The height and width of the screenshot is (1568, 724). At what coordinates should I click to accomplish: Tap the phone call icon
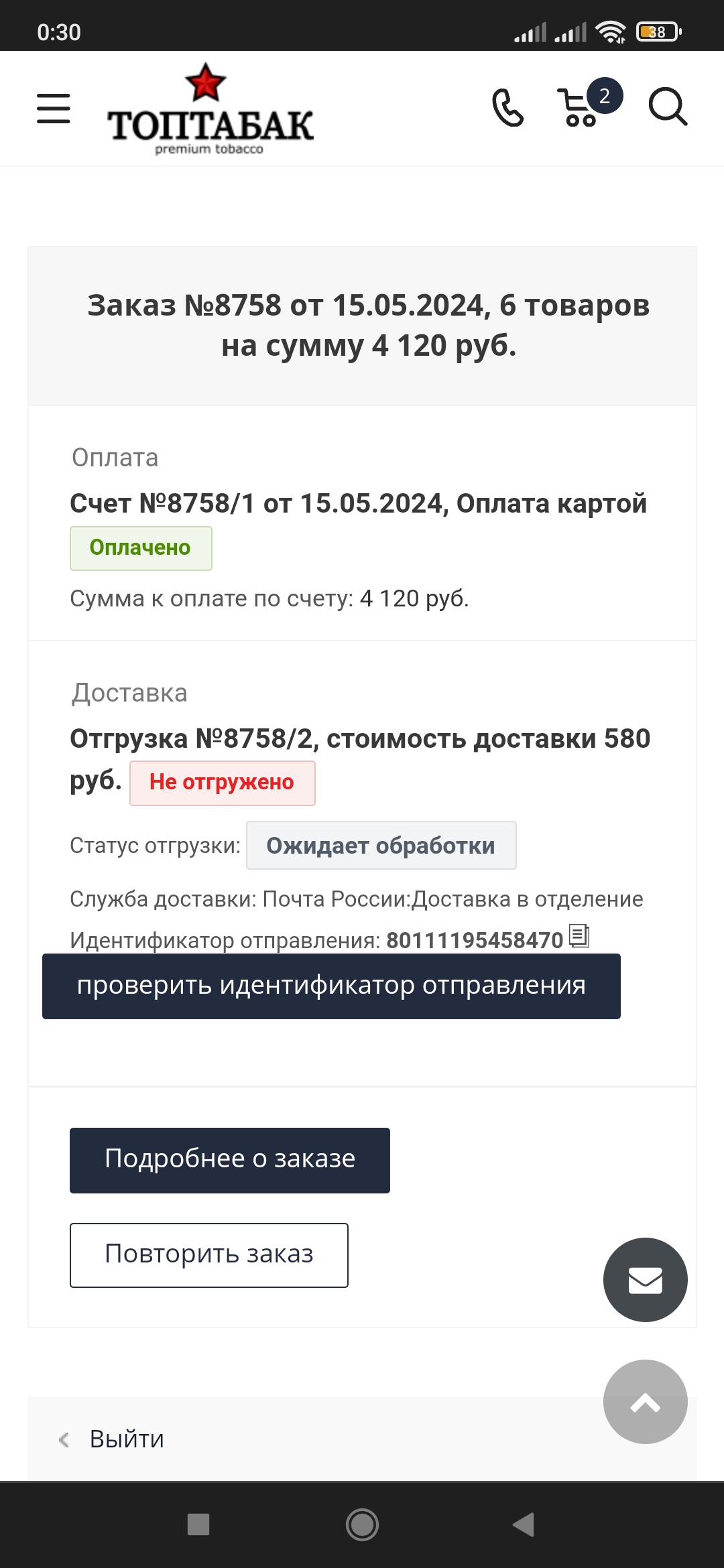pos(507,108)
